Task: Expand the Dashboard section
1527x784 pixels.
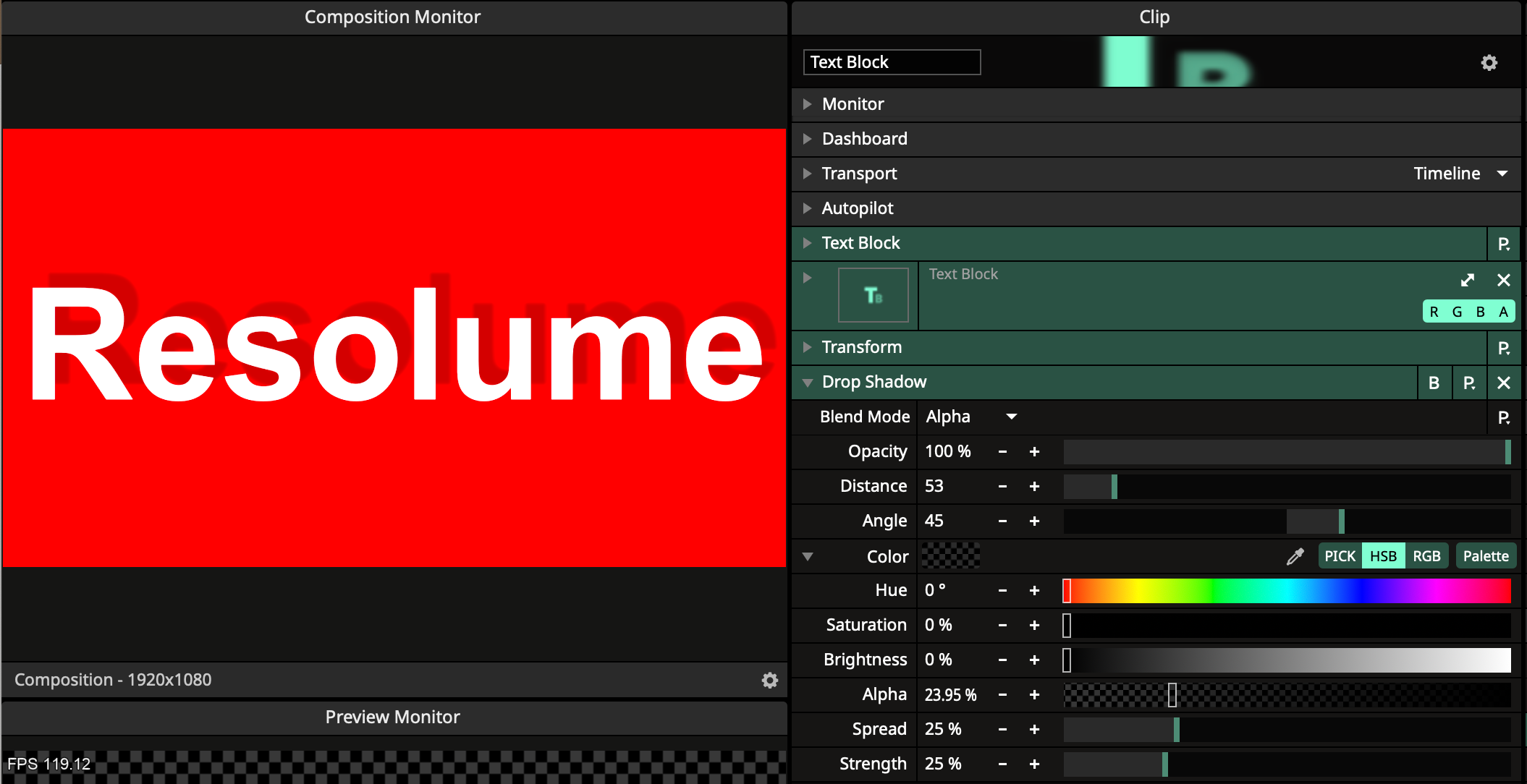Action: pos(807,139)
